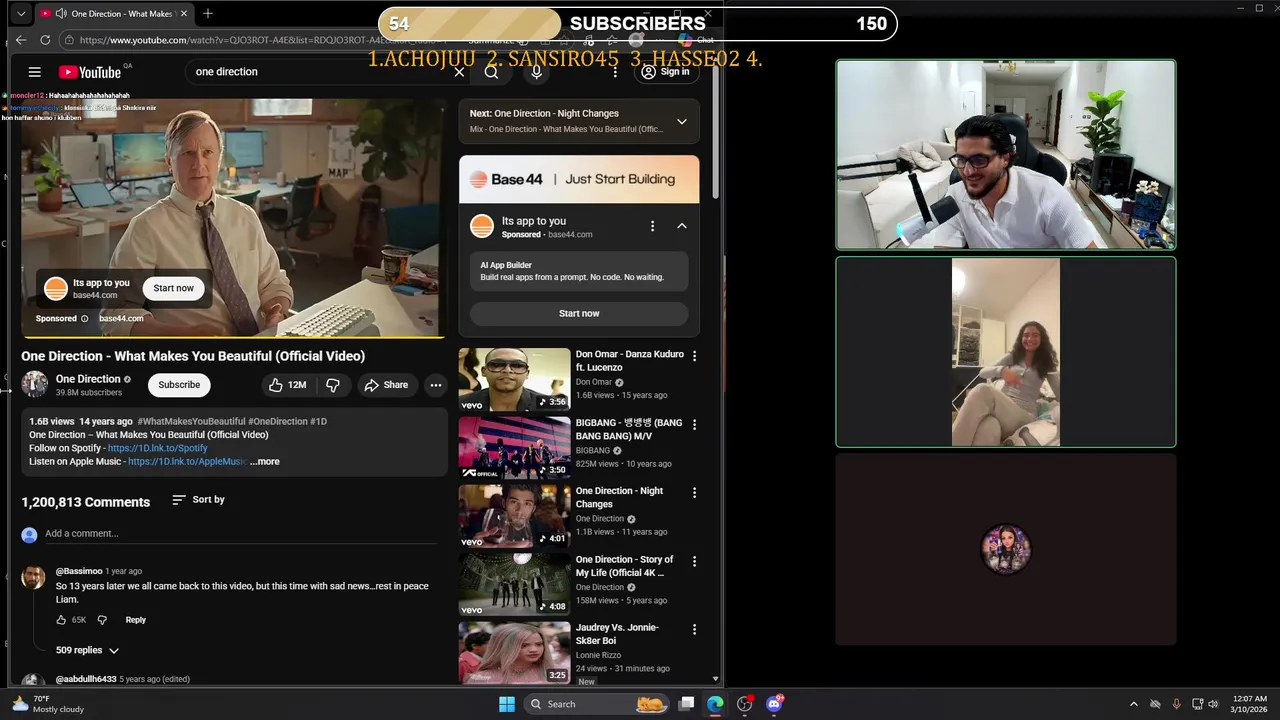
Task: Collapse the Its app to you sponsored card
Action: point(681,226)
